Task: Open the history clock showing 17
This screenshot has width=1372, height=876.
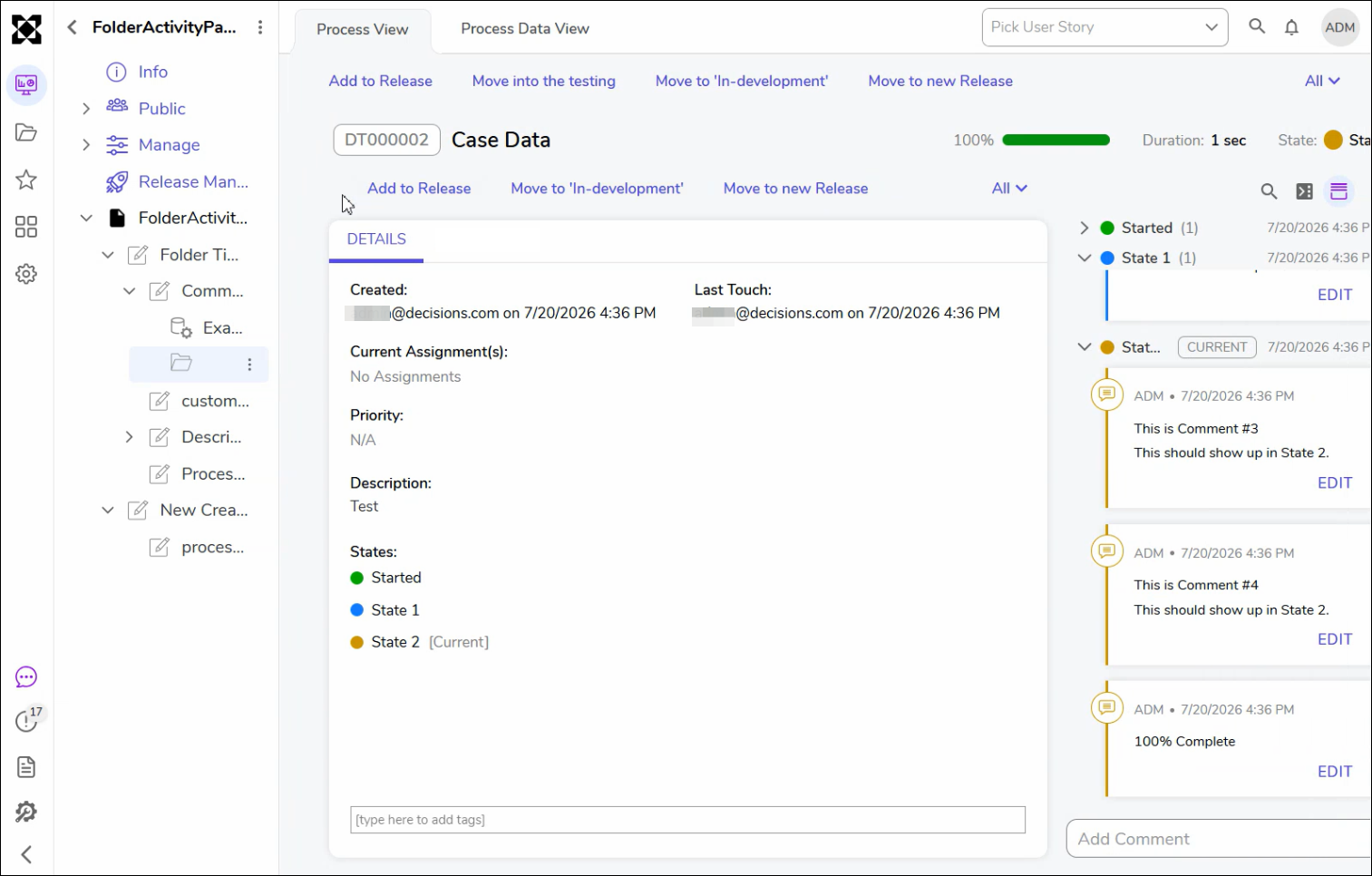Action: 27,720
